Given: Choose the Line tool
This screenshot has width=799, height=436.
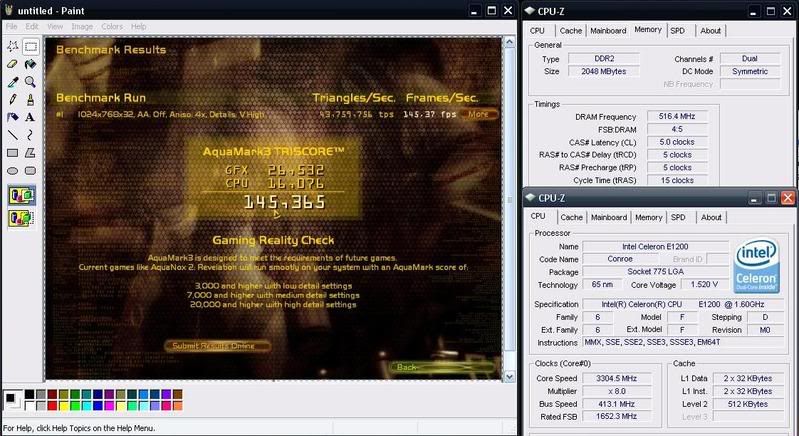Looking at the screenshot, I should click(13, 135).
